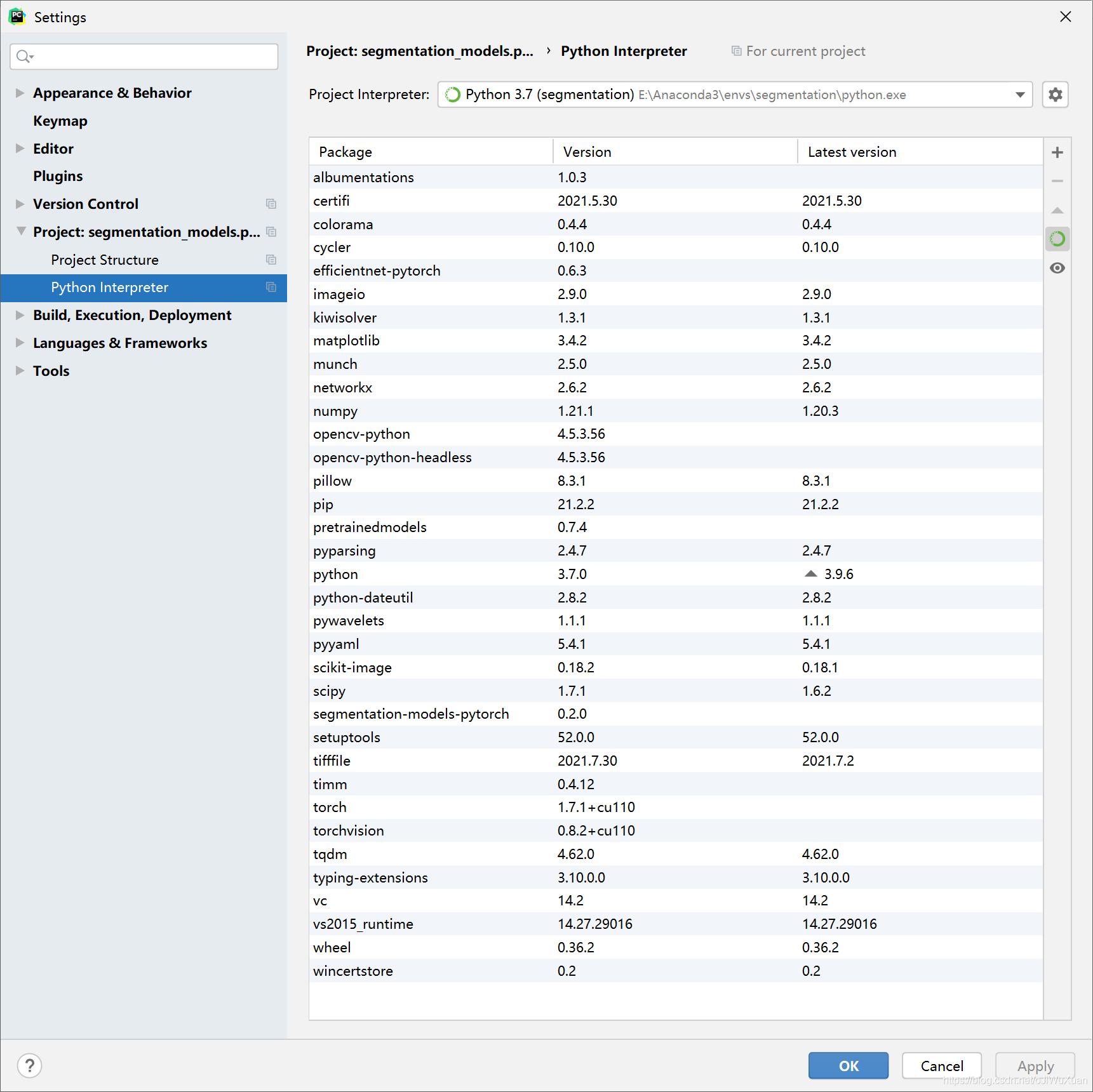Expand the Tools section
1093x1092 pixels.
(x=20, y=370)
